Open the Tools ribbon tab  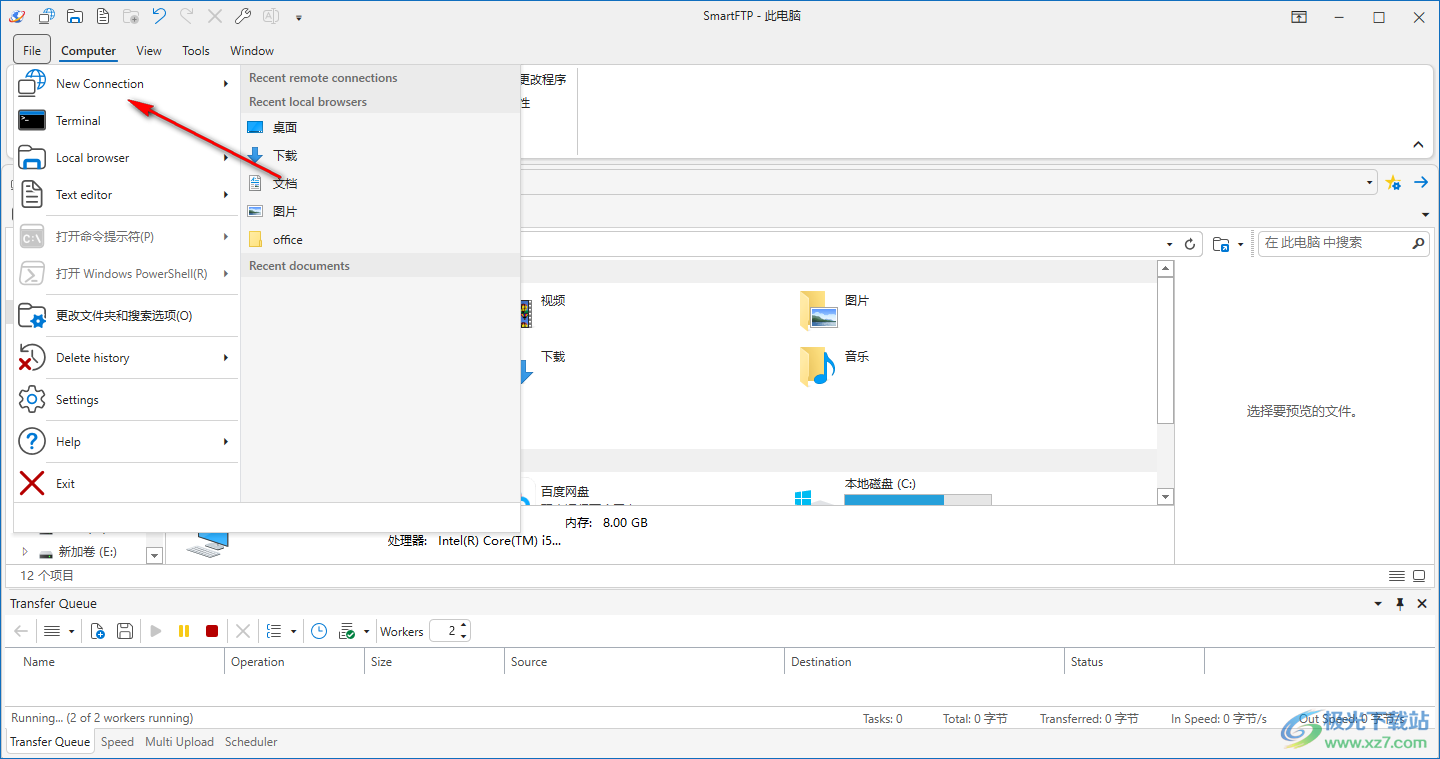(x=196, y=51)
